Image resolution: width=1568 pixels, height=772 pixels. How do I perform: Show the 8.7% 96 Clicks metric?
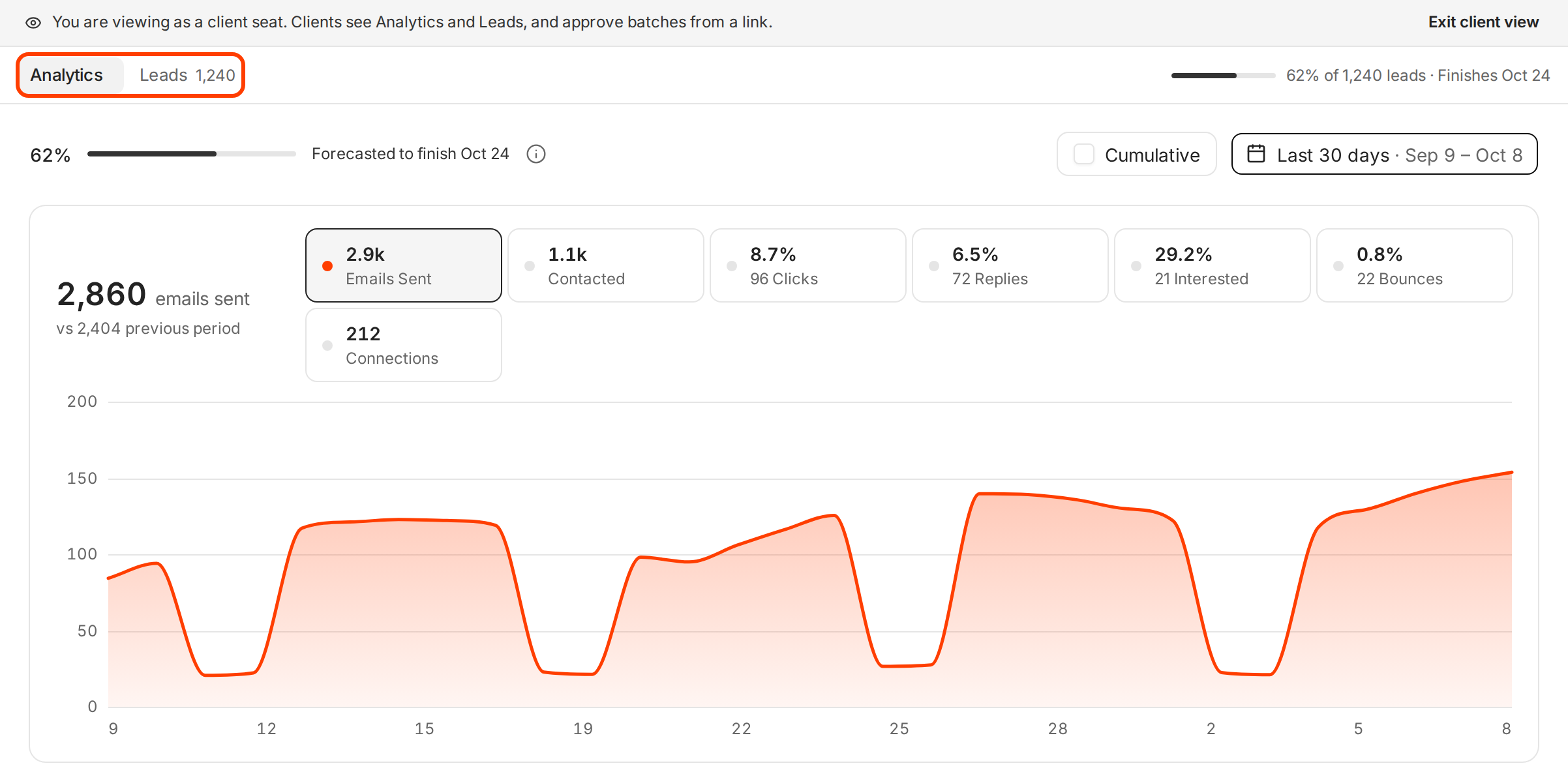808,265
